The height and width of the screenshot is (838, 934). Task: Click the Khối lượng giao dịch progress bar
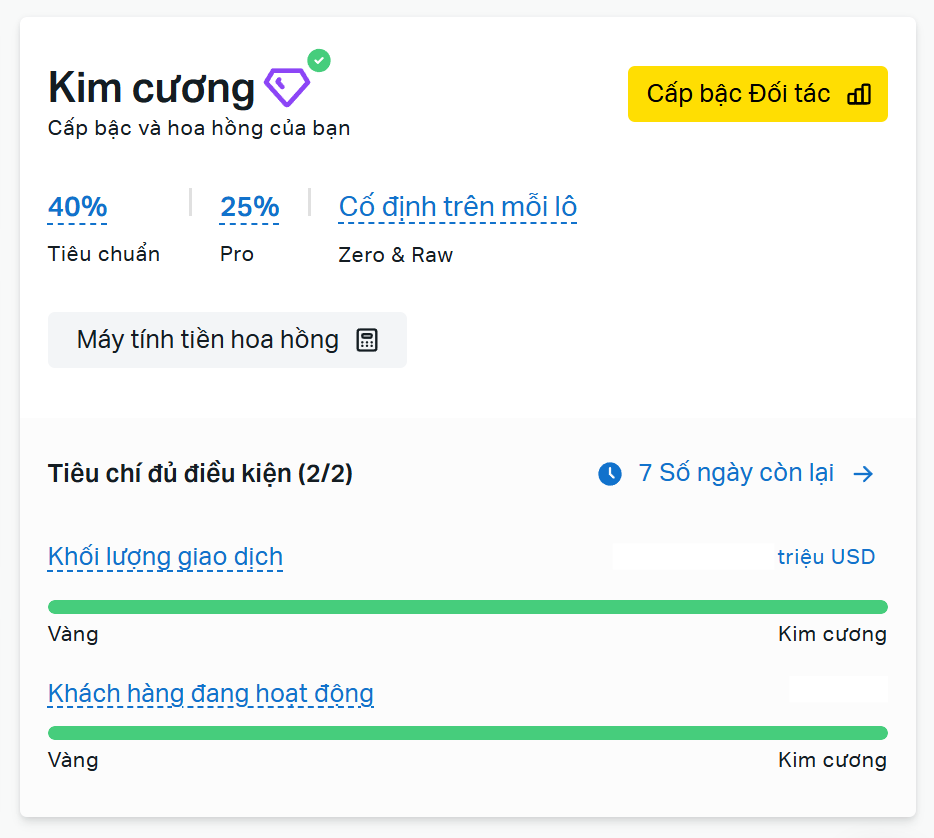pyautogui.click(x=467, y=607)
